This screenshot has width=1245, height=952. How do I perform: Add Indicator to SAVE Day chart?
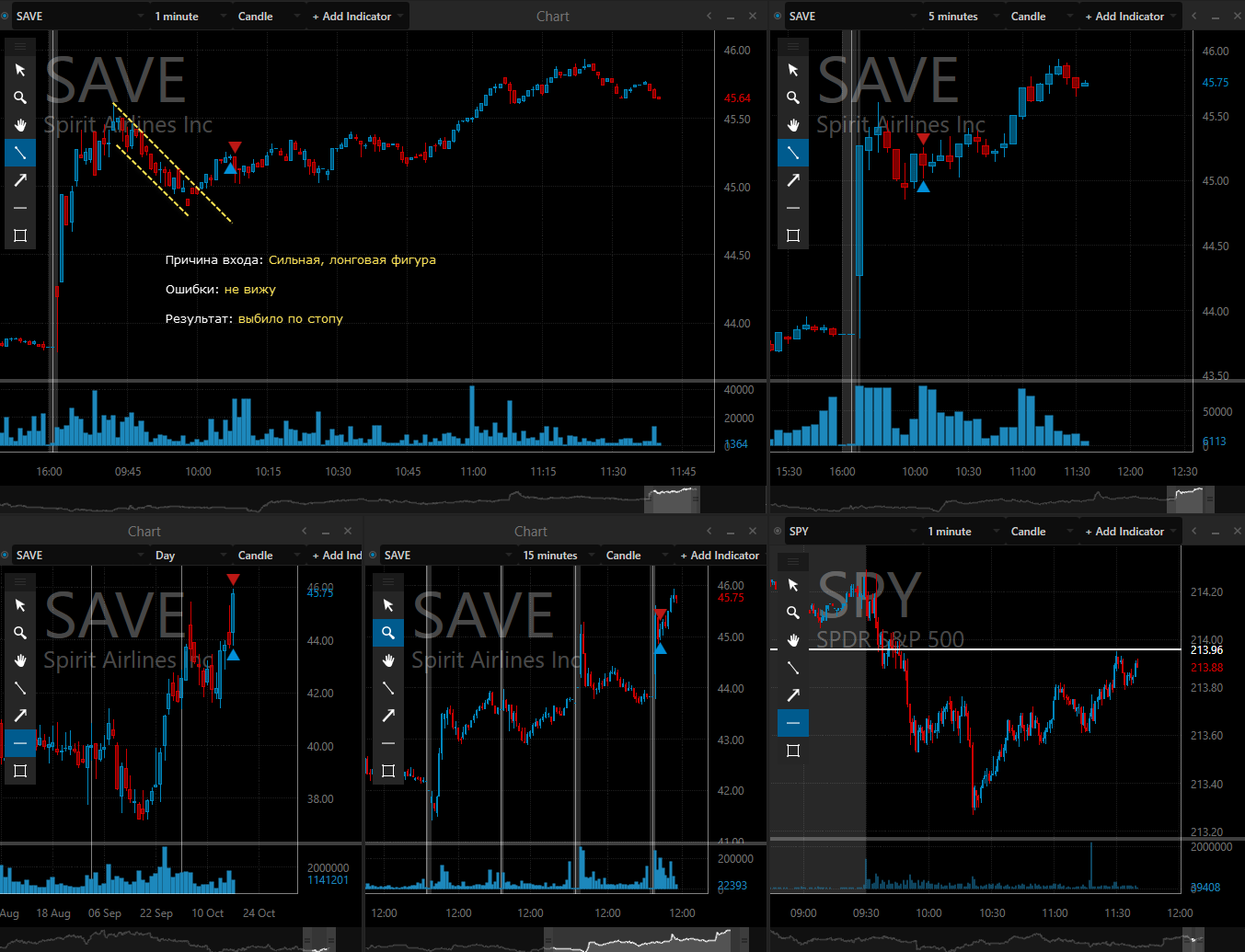click(337, 556)
